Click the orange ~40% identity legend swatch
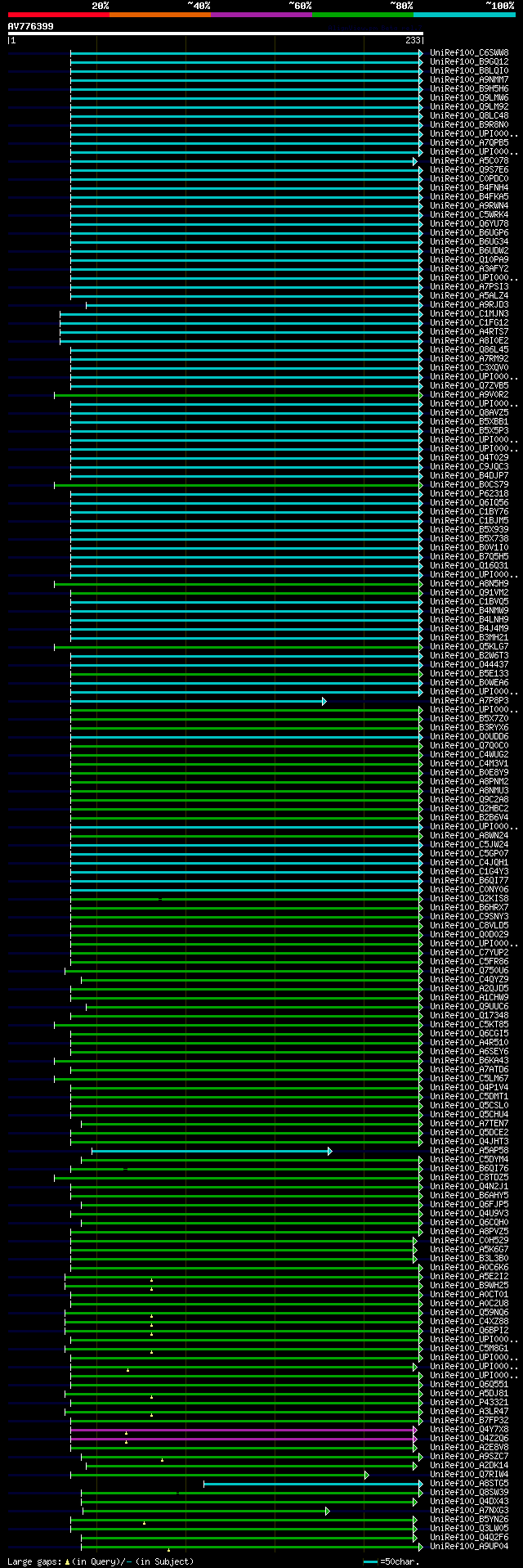Screen dimensions: 523x1568 [159, 15]
